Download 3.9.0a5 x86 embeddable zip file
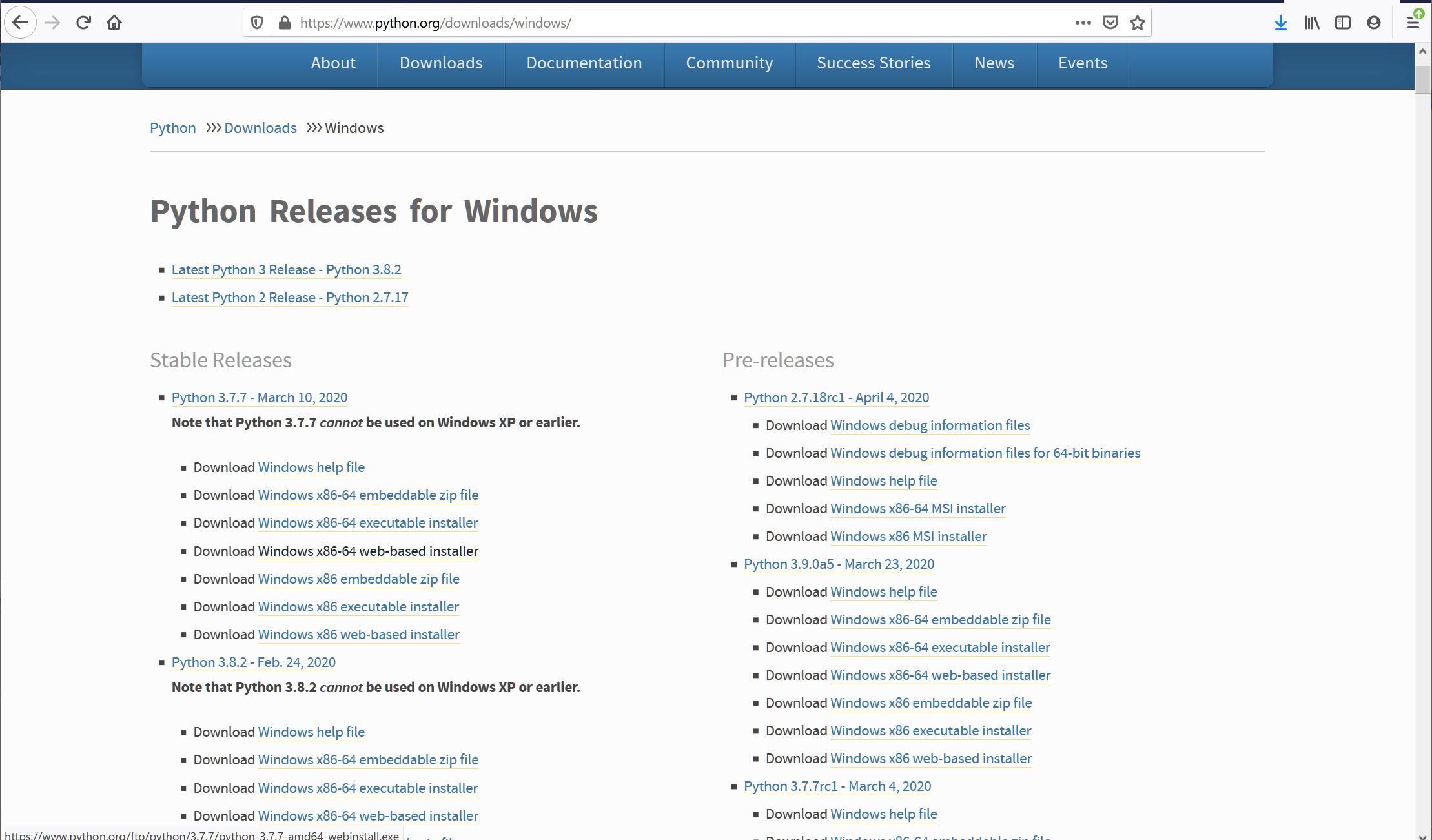 [x=931, y=703]
